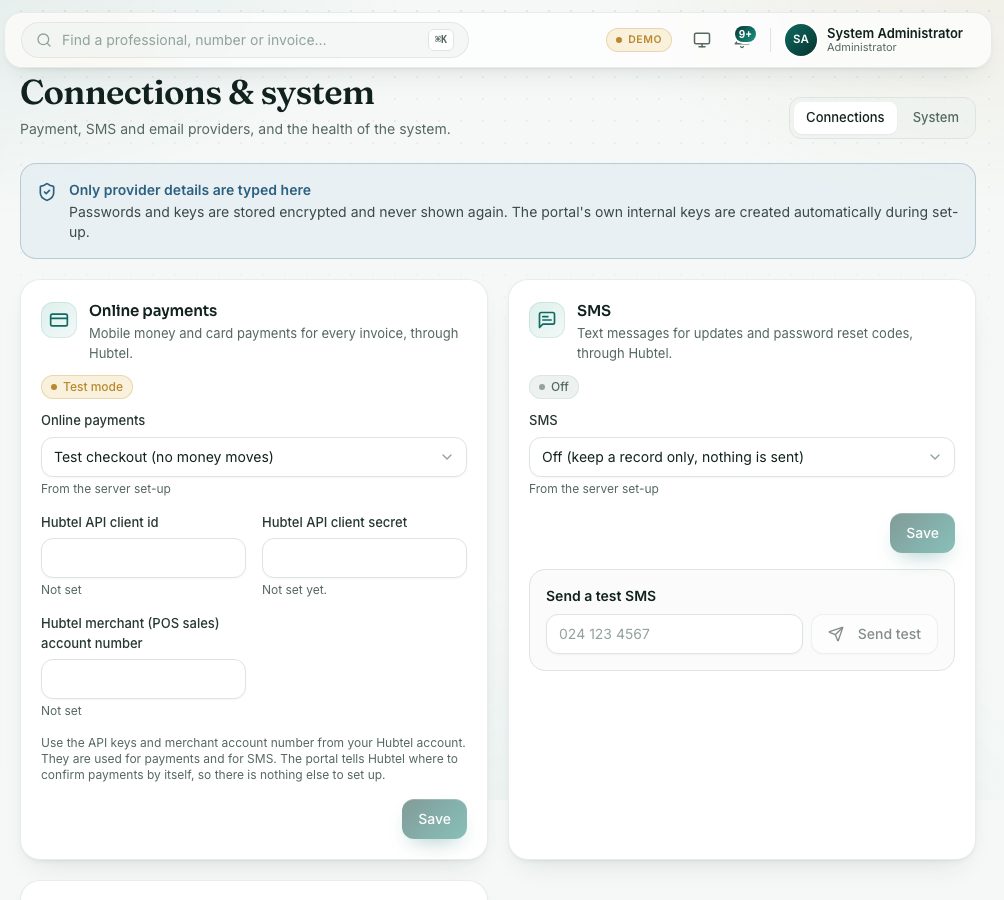The height and width of the screenshot is (900, 1004).
Task: Click the Test mode status badge
Action: 87,387
